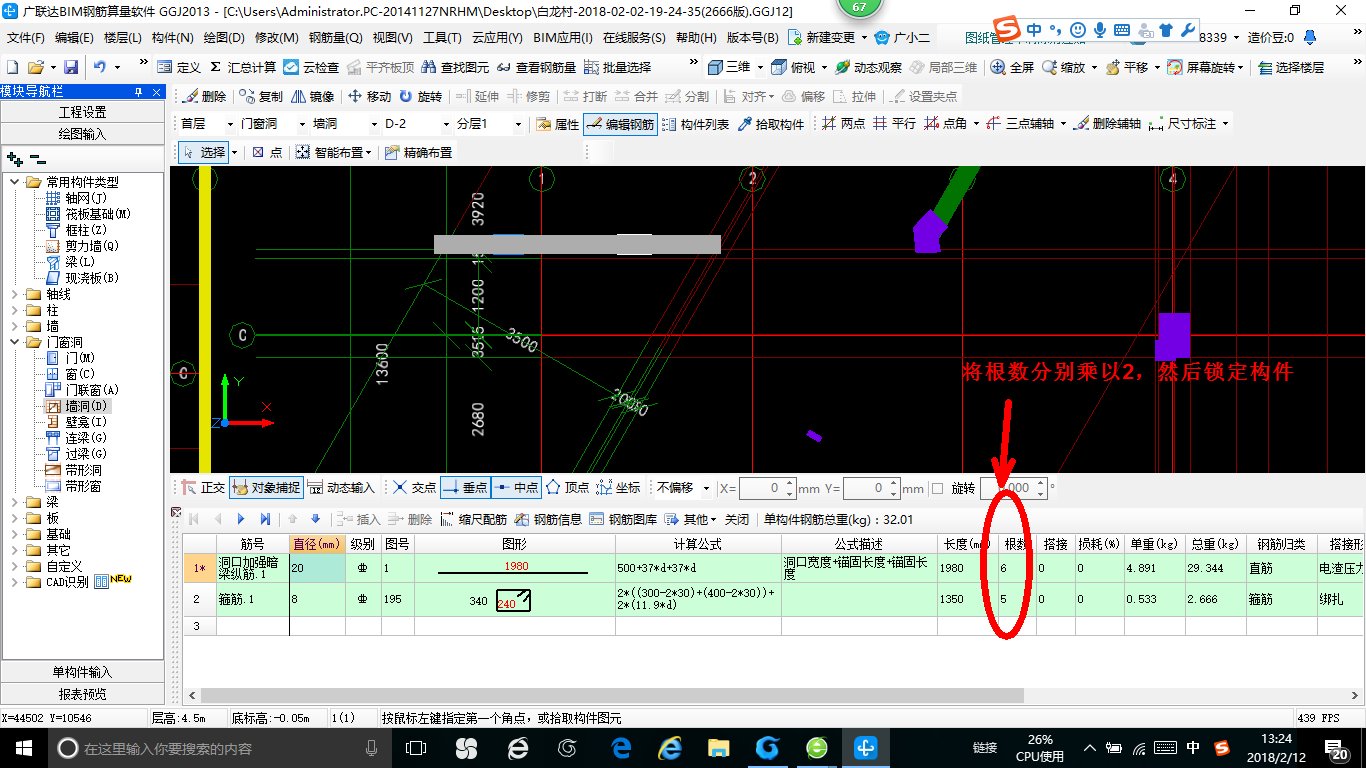Click 关闭 in rebar edit toolbar
Screen dimensions: 1366x768
[x=737, y=519]
